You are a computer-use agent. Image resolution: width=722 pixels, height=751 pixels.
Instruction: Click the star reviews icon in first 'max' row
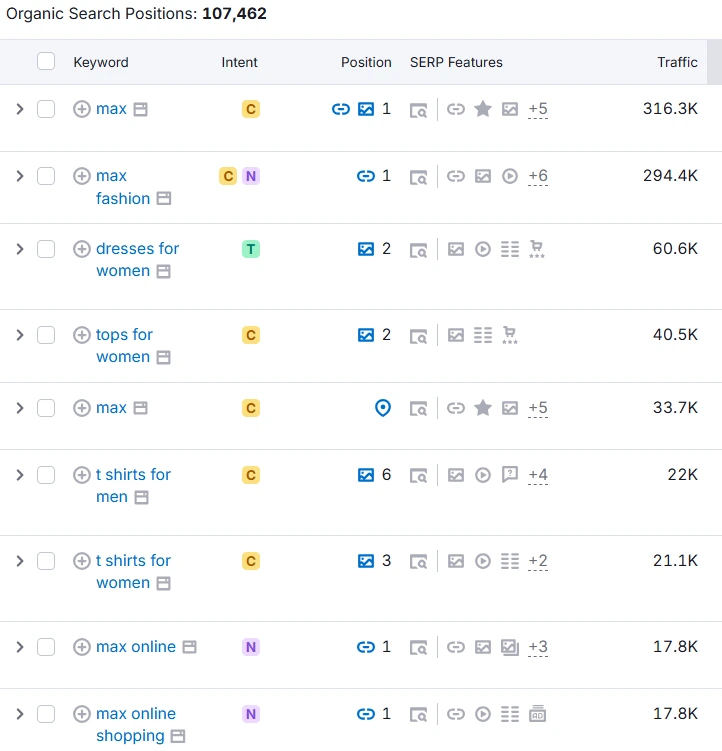pyautogui.click(x=483, y=109)
